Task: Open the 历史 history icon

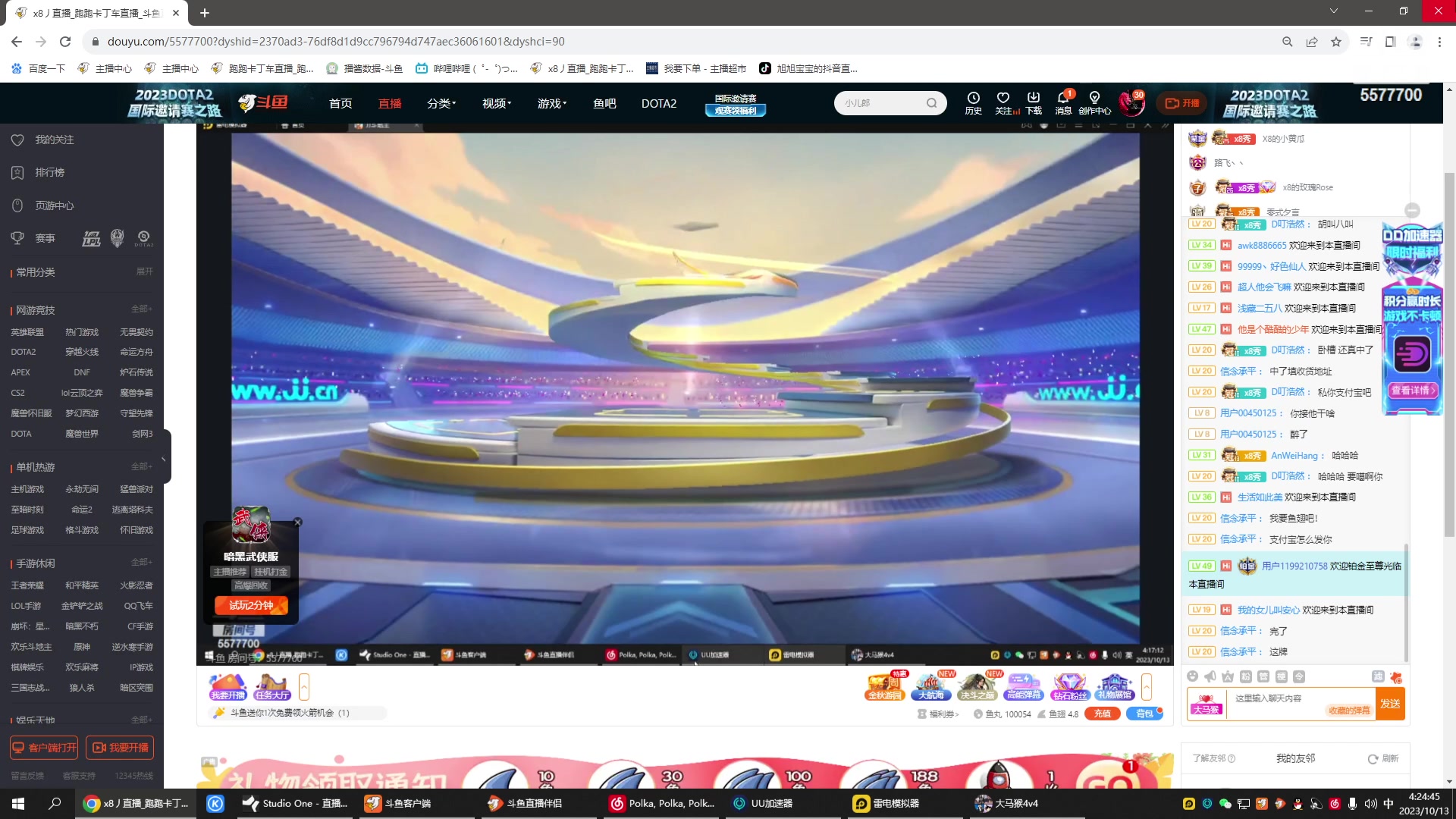Action: 973,102
